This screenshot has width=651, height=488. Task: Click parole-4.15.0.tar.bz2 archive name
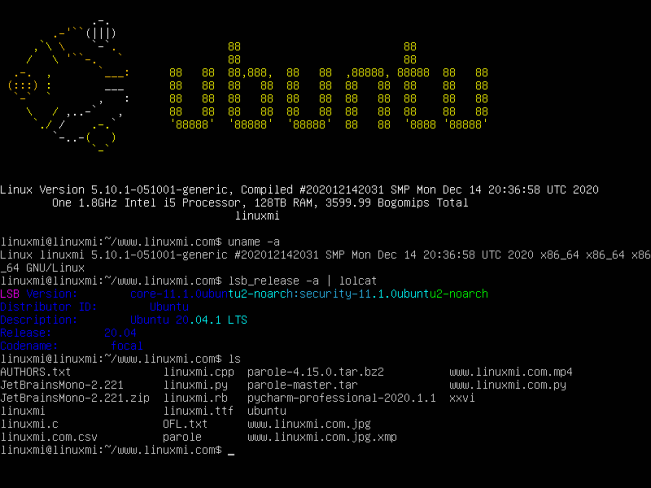pyautogui.click(x=316, y=372)
